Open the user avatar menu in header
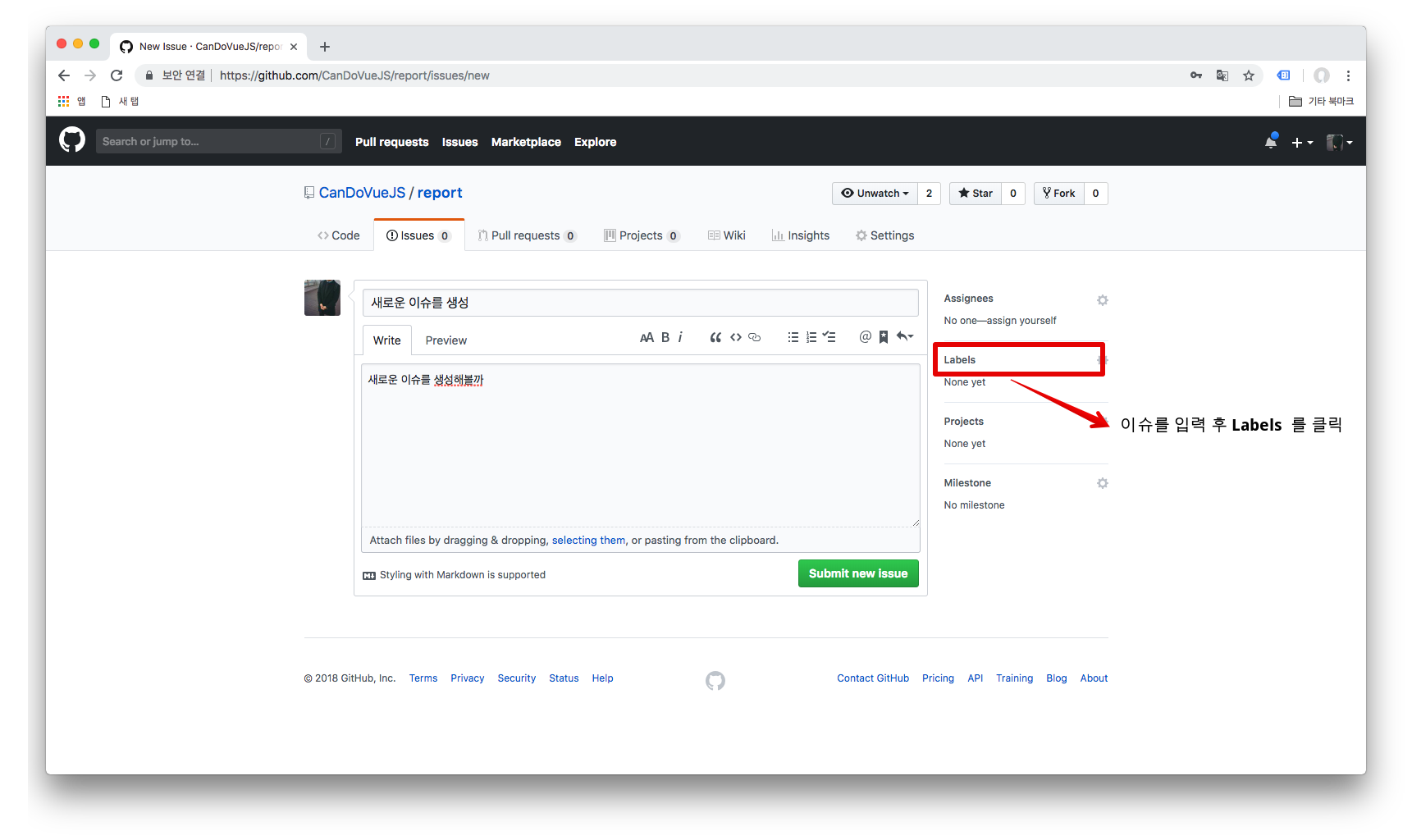Viewport: 1412px width, 840px height. (x=1339, y=142)
